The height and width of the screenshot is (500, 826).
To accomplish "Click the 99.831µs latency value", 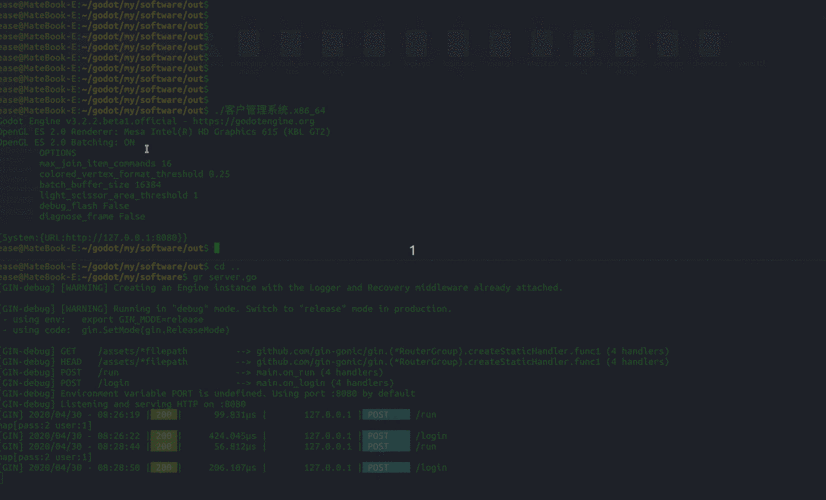I will [235, 415].
